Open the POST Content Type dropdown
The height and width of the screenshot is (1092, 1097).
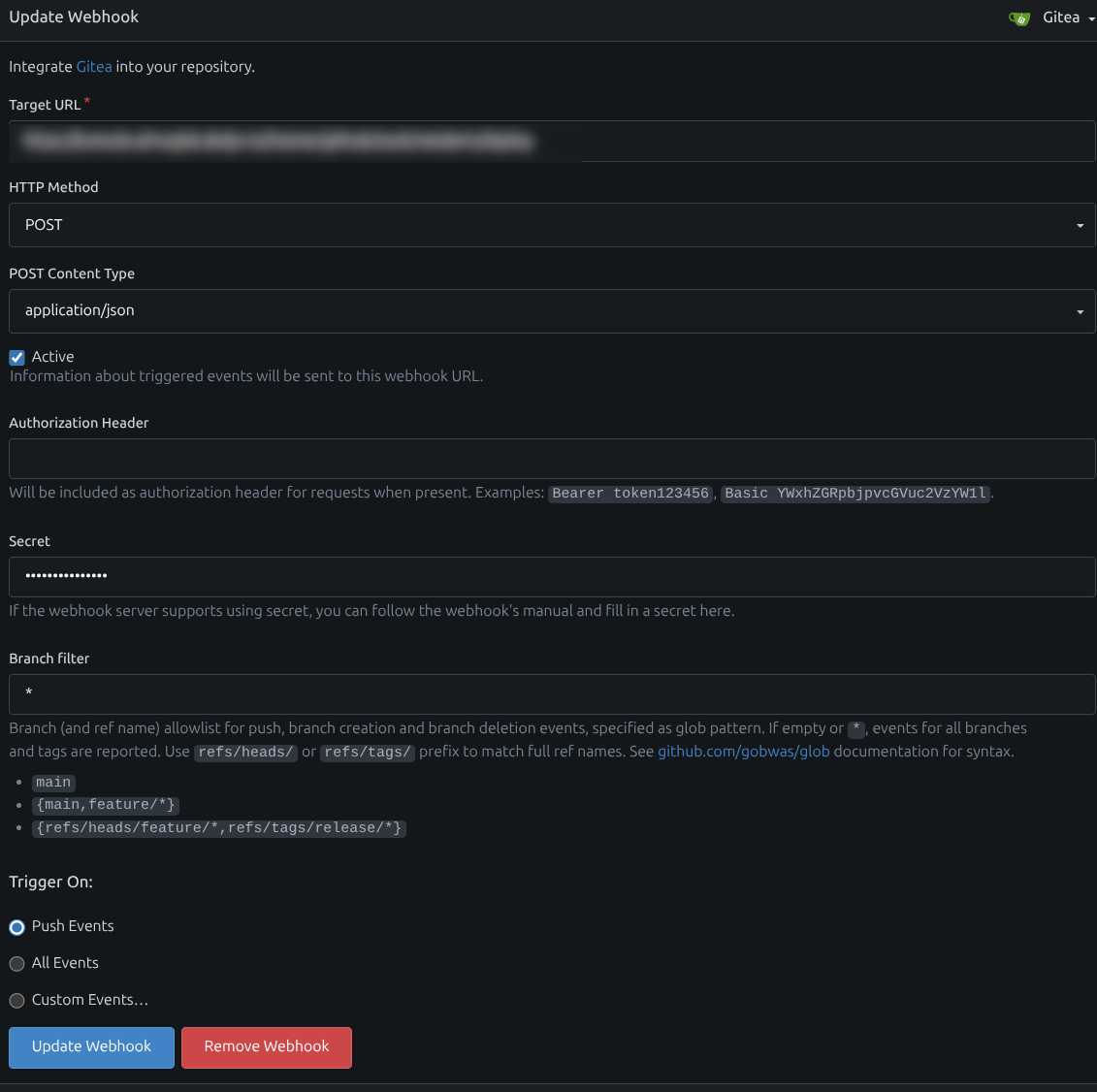click(551, 311)
